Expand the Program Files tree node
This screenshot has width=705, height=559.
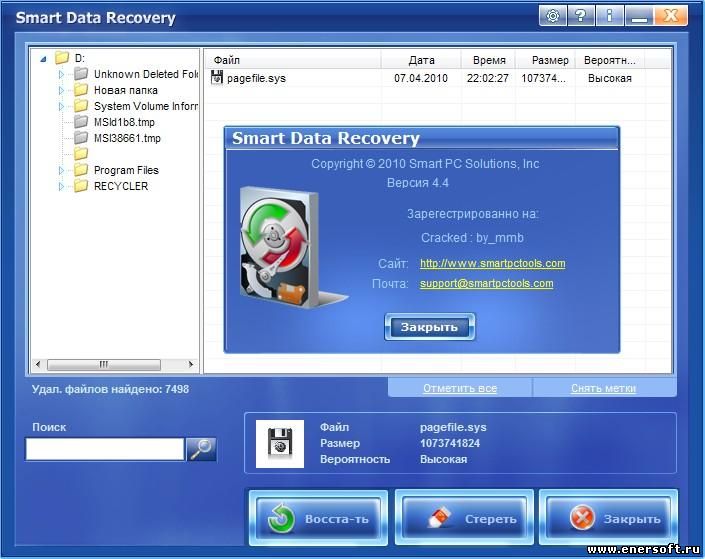point(61,170)
